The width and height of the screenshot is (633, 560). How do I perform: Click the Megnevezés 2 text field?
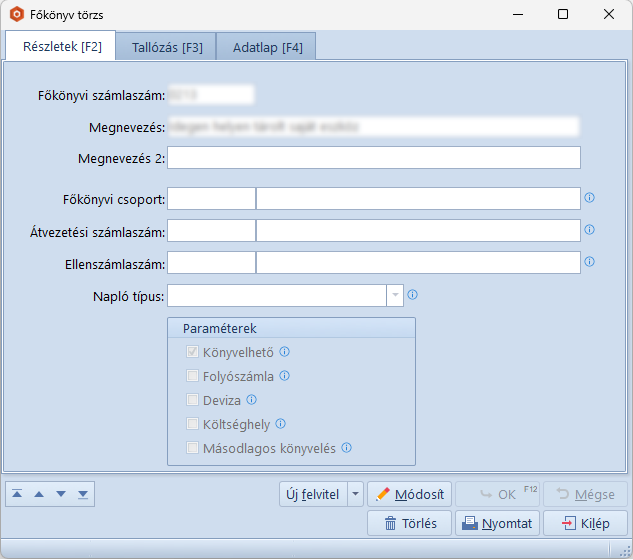click(x=374, y=158)
